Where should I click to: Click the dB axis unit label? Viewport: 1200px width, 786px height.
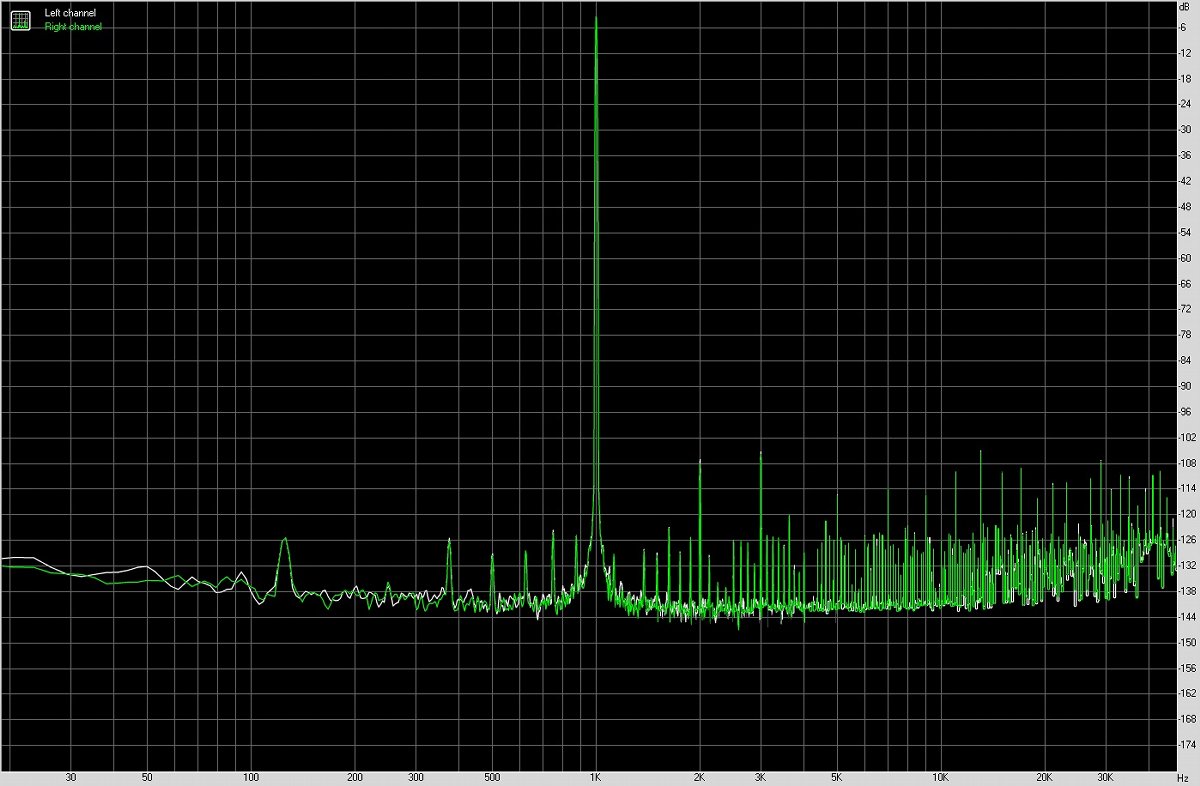click(x=1186, y=8)
